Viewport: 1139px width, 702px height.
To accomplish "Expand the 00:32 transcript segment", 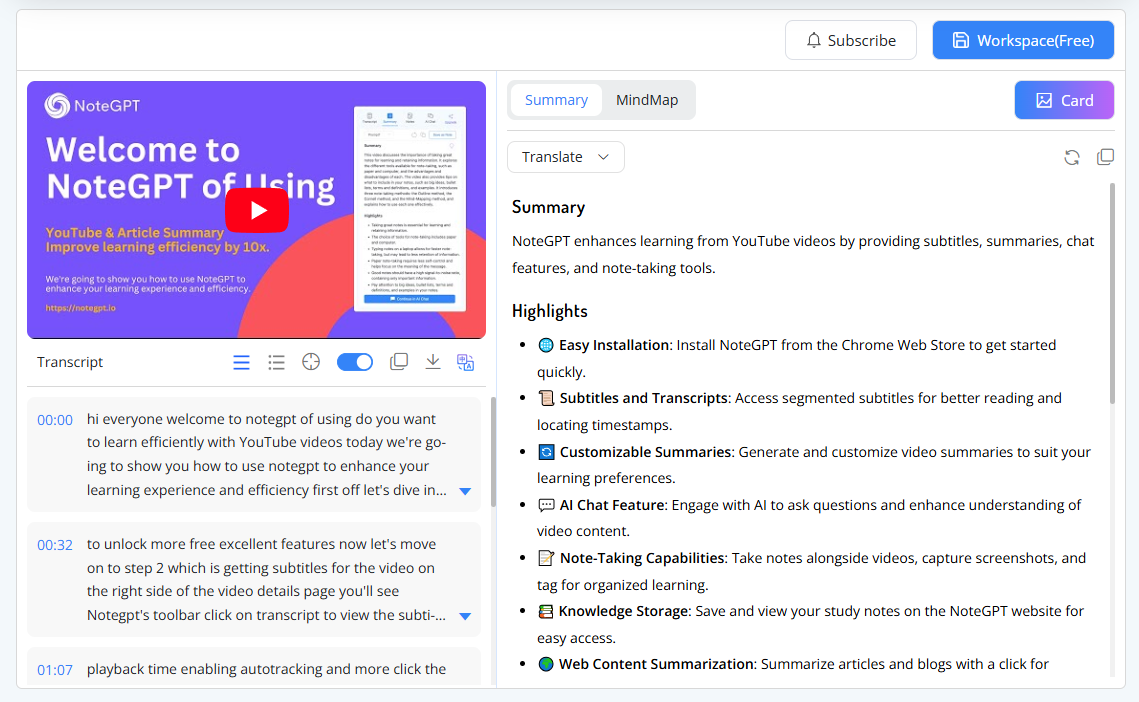I will click(x=466, y=616).
